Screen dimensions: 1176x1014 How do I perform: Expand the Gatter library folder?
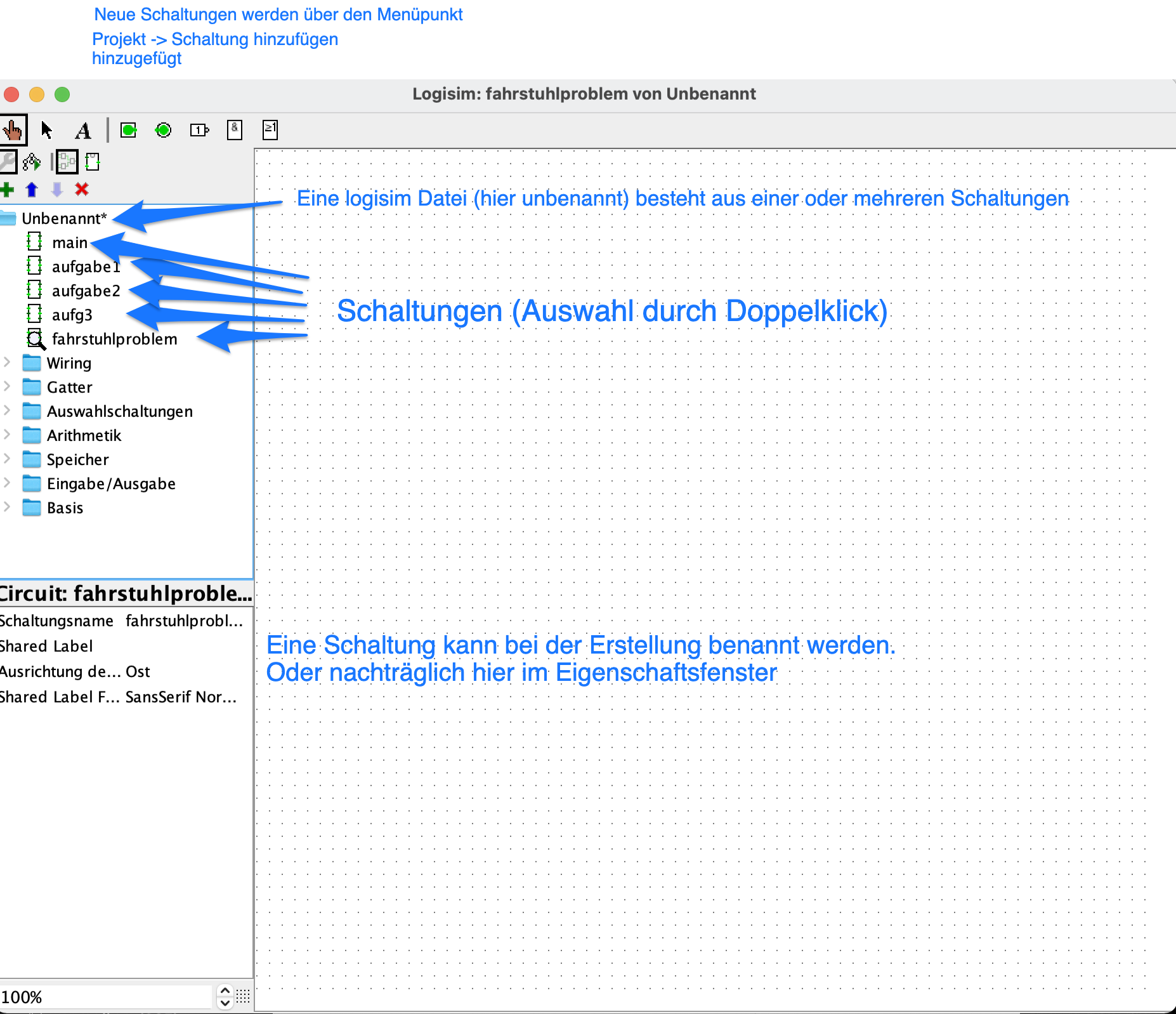tap(7, 387)
